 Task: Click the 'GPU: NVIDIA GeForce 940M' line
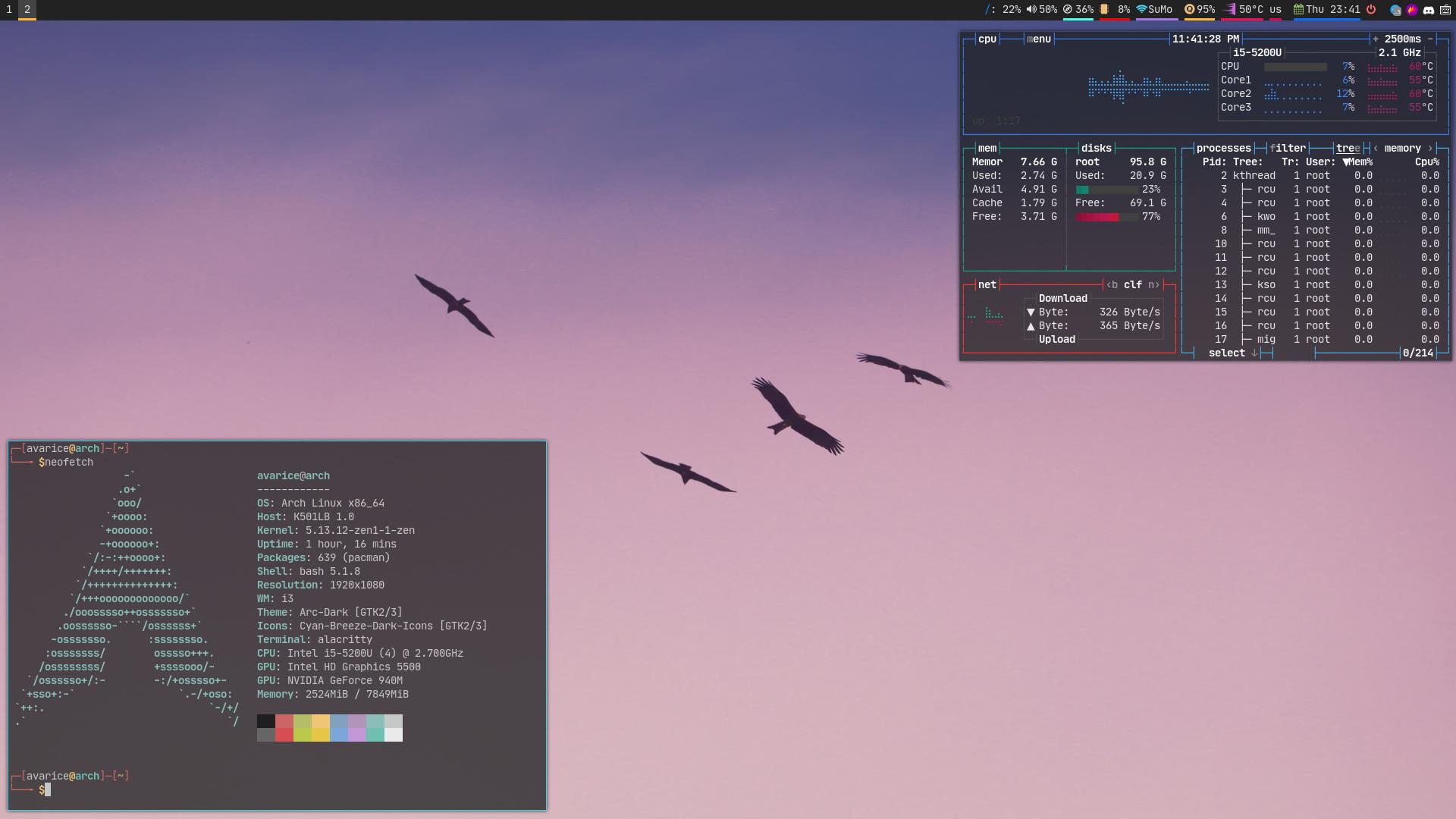tap(330, 681)
